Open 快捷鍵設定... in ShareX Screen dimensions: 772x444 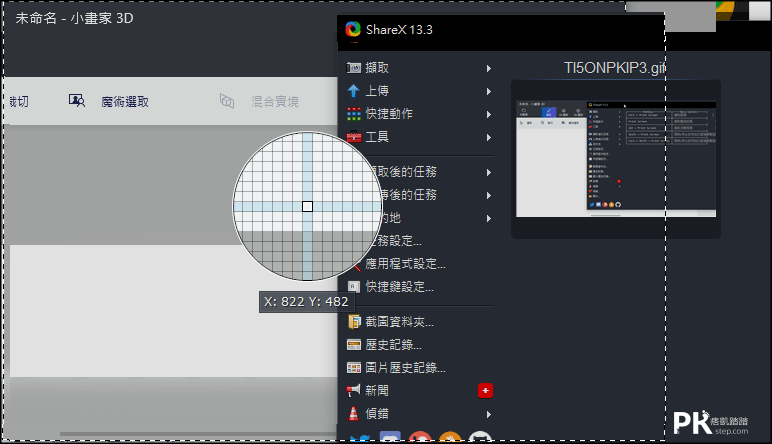399,286
